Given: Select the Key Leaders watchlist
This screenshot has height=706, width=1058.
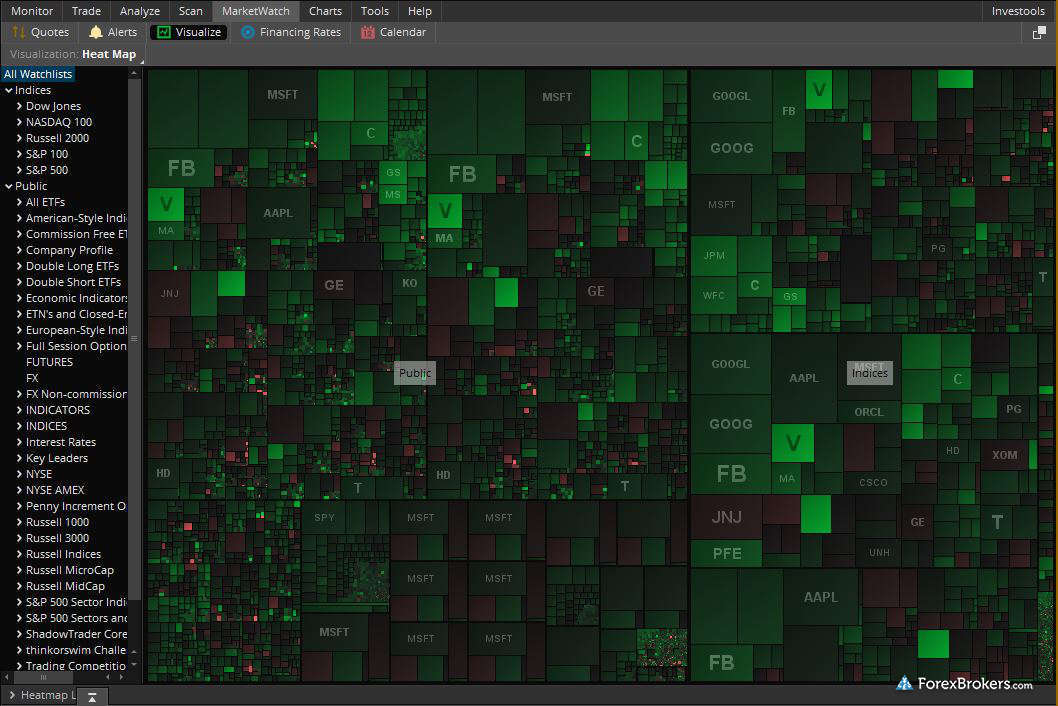Looking at the screenshot, I should 57,458.
